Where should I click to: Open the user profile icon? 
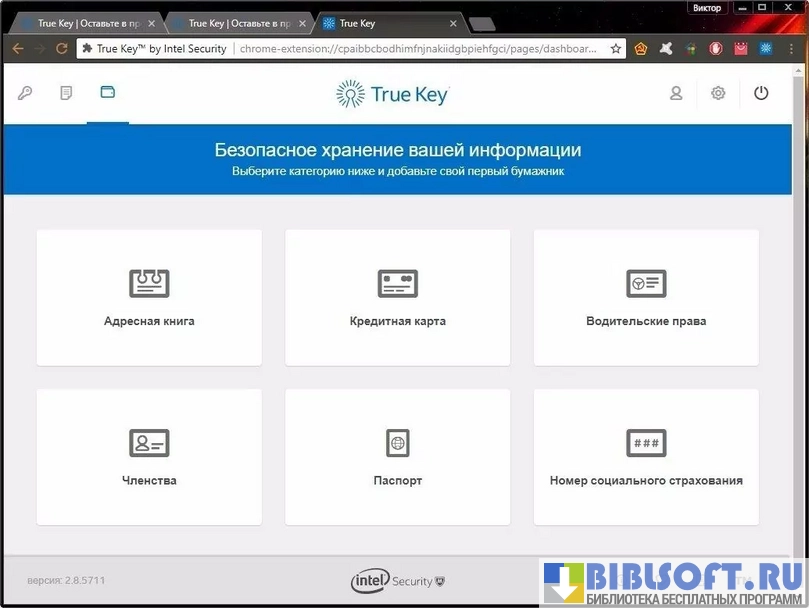[676, 93]
